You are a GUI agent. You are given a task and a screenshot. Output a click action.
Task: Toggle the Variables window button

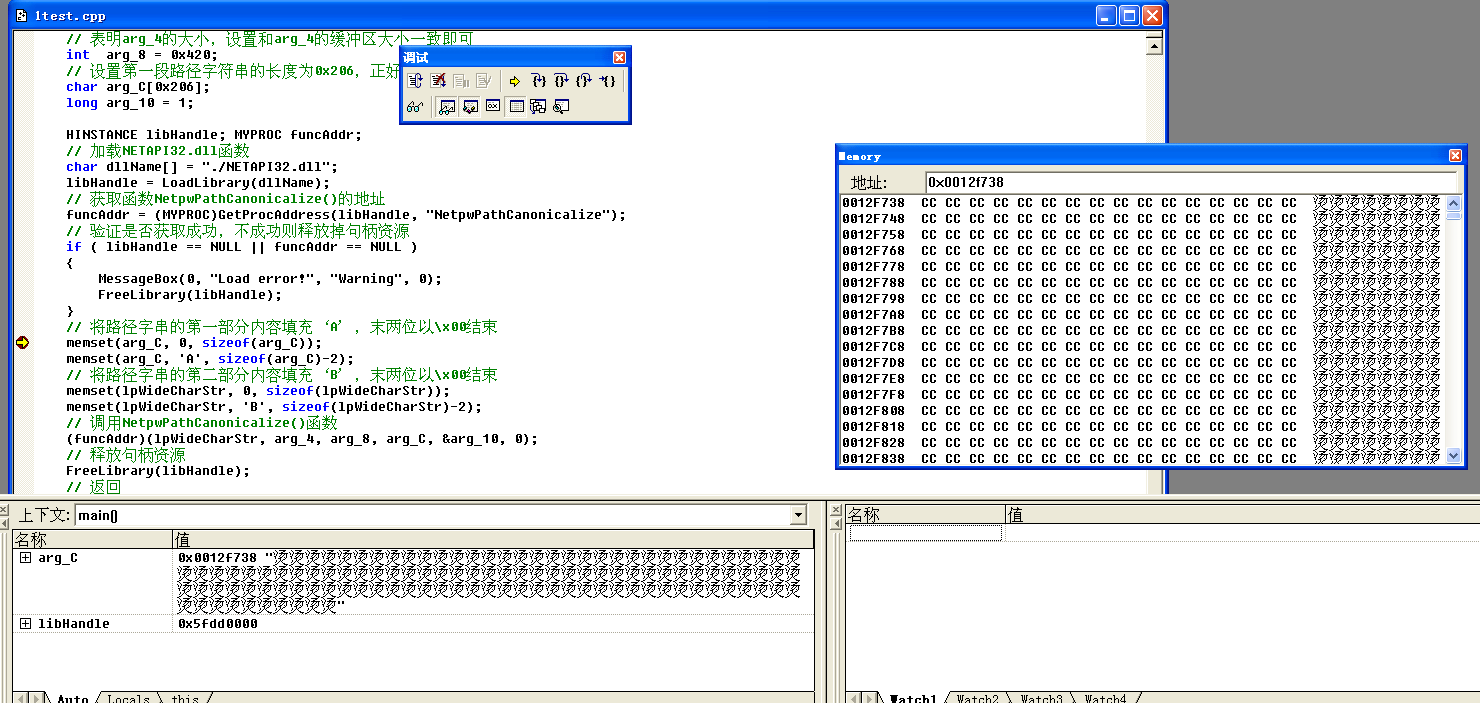(469, 107)
